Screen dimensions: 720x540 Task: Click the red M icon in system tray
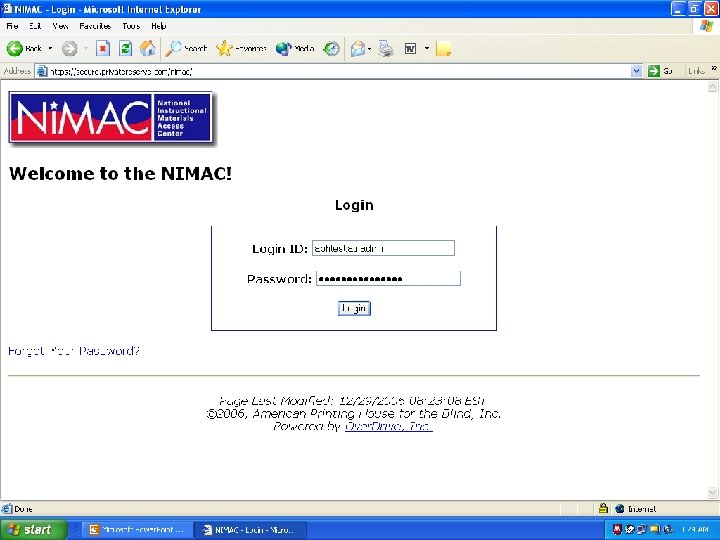(618, 530)
